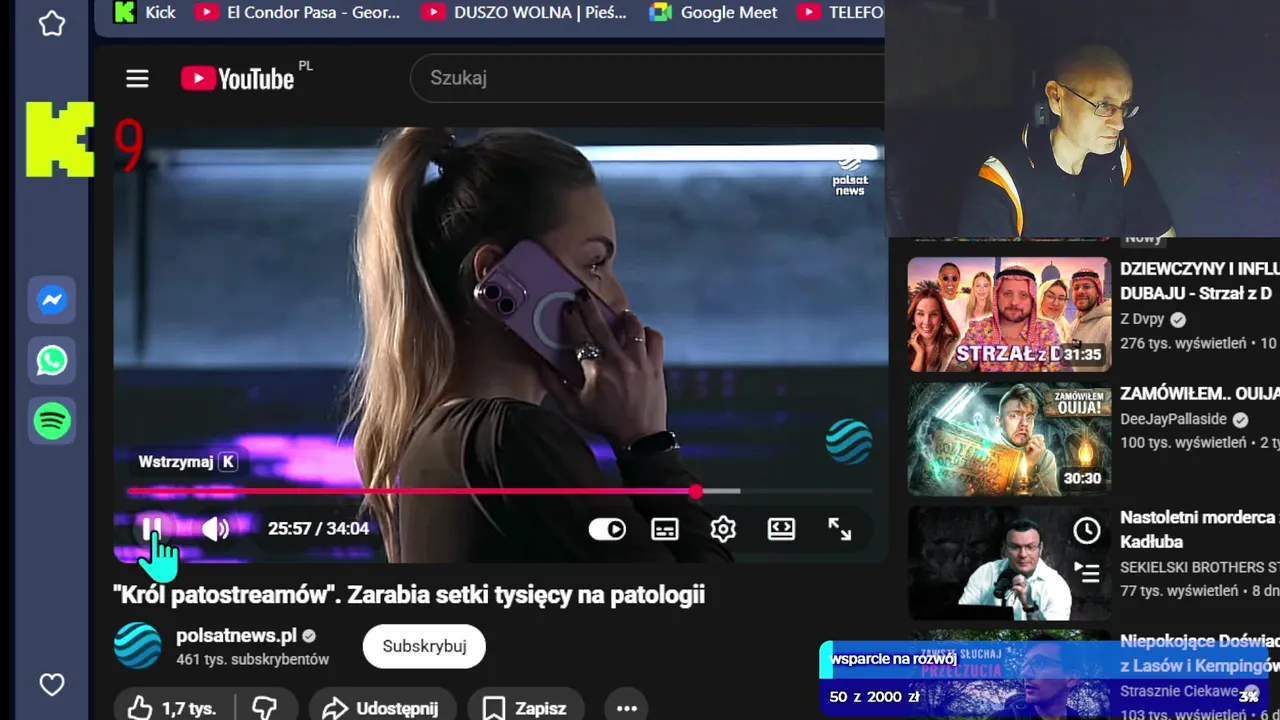1280x720 pixels.
Task: Open polsatnews.pl channel avatar
Action: click(138, 646)
